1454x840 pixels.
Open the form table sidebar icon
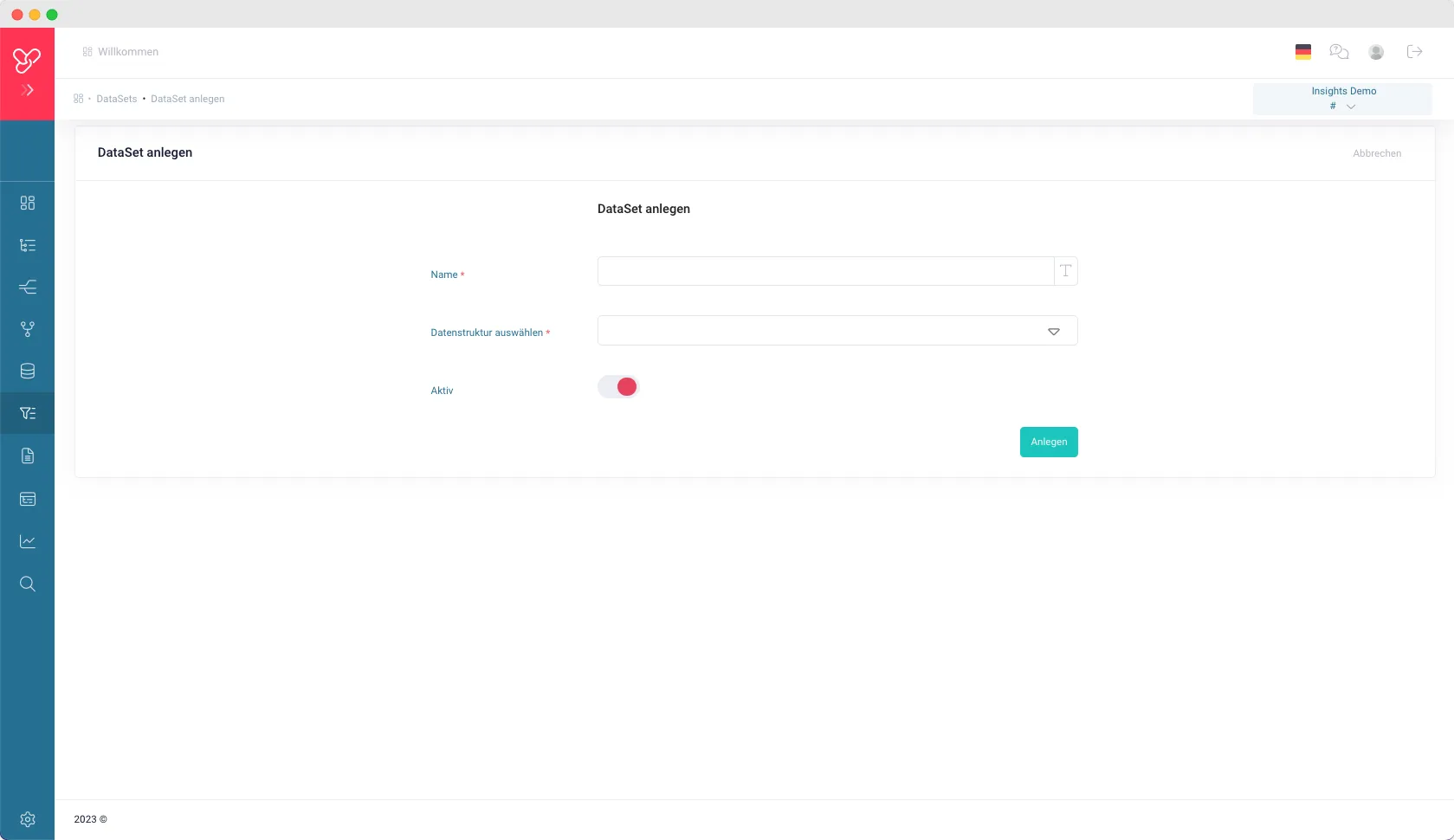pyautogui.click(x=28, y=499)
